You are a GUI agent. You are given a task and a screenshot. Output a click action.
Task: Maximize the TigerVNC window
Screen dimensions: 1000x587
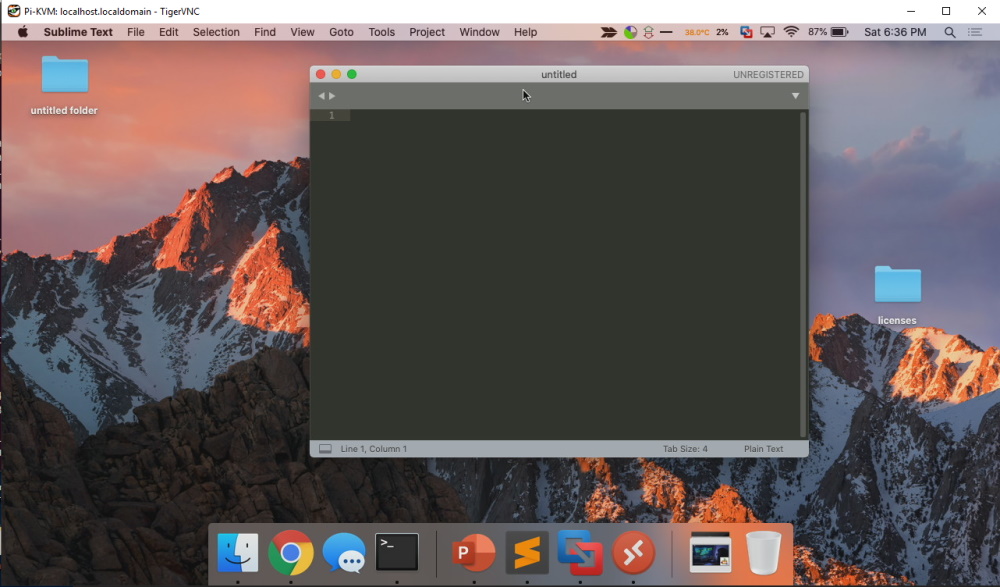pos(946,11)
